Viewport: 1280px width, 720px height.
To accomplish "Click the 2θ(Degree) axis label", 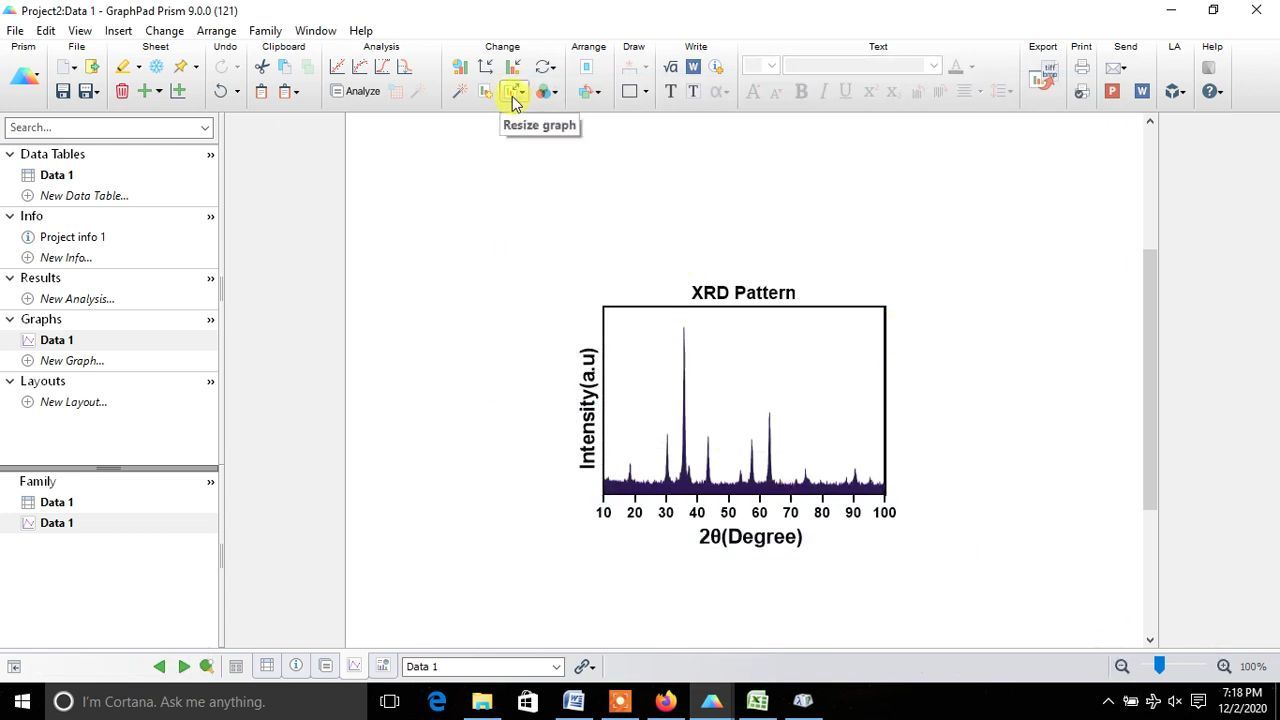I will [751, 537].
